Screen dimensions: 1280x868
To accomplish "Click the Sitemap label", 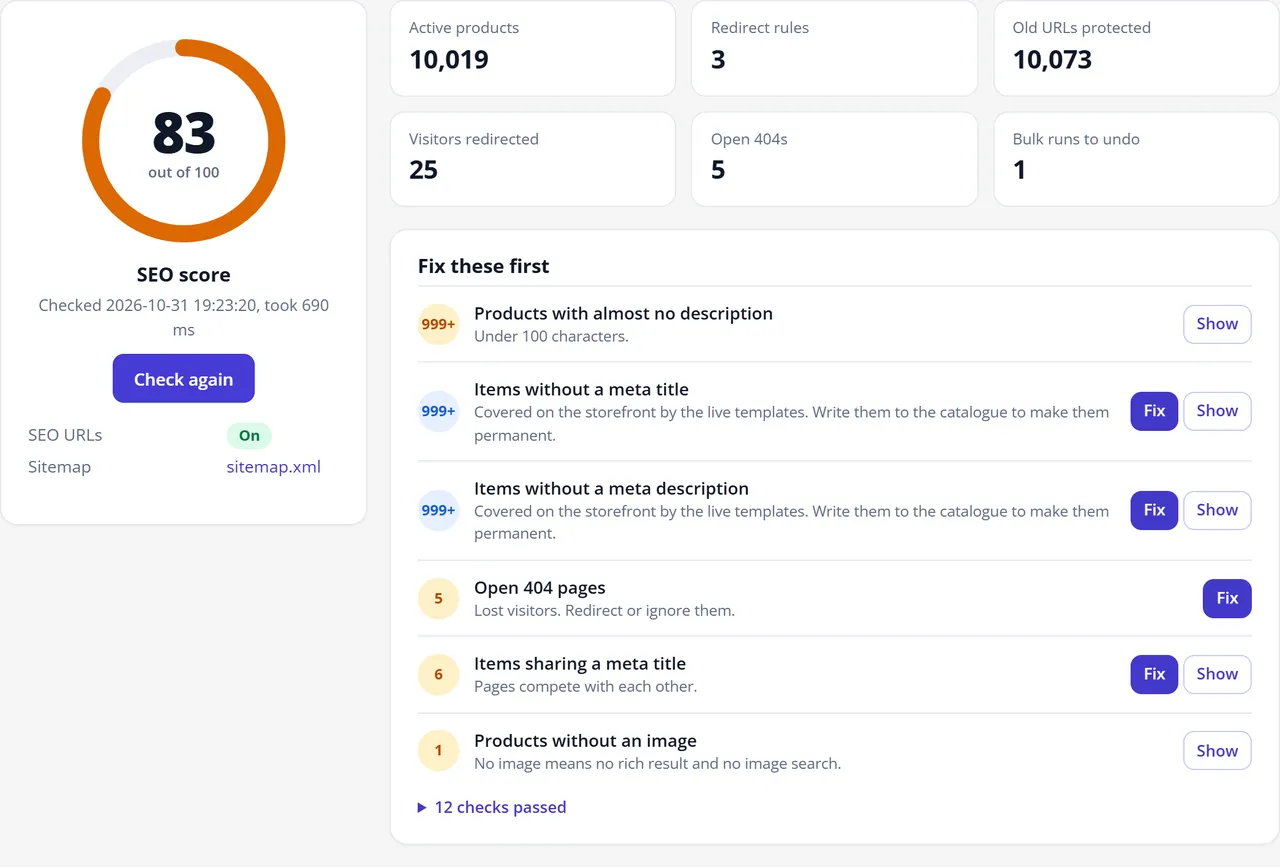I will click(59, 467).
